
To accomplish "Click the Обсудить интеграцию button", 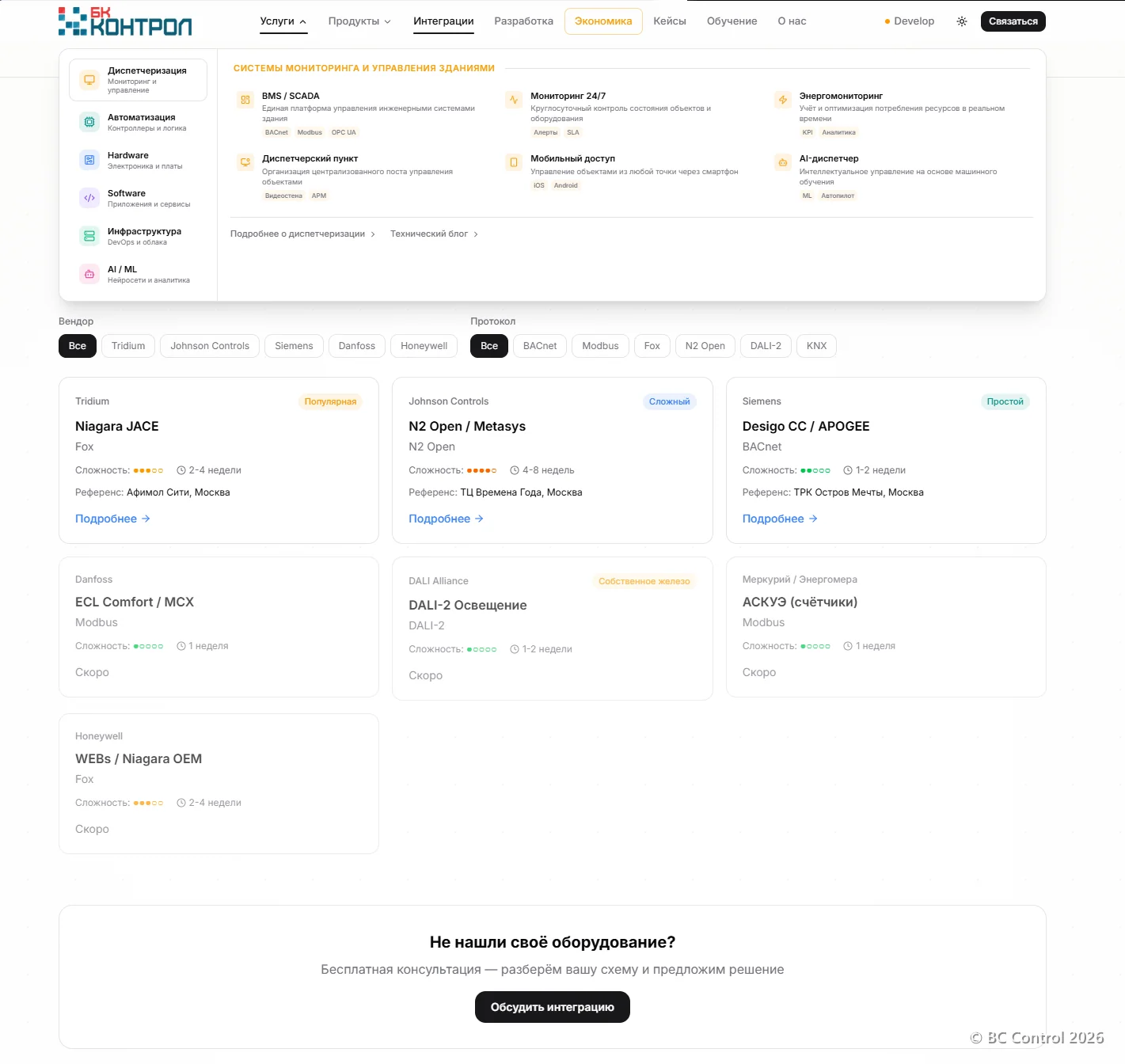I will coord(553,1007).
